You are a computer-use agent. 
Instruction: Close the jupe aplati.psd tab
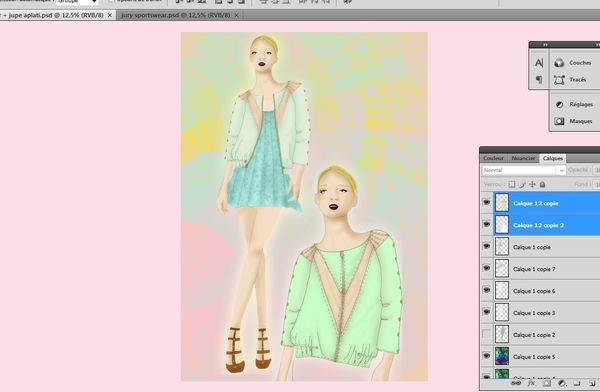(109, 15)
